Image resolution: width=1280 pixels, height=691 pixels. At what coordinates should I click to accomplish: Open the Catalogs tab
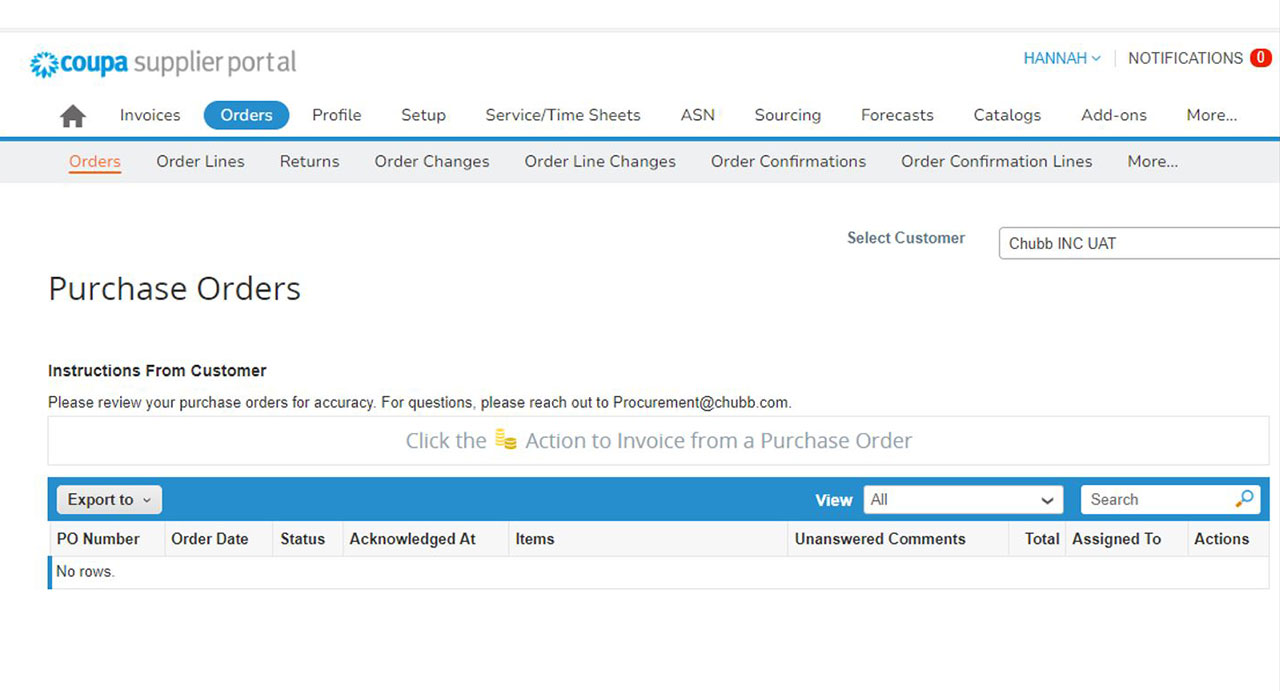(x=1007, y=115)
